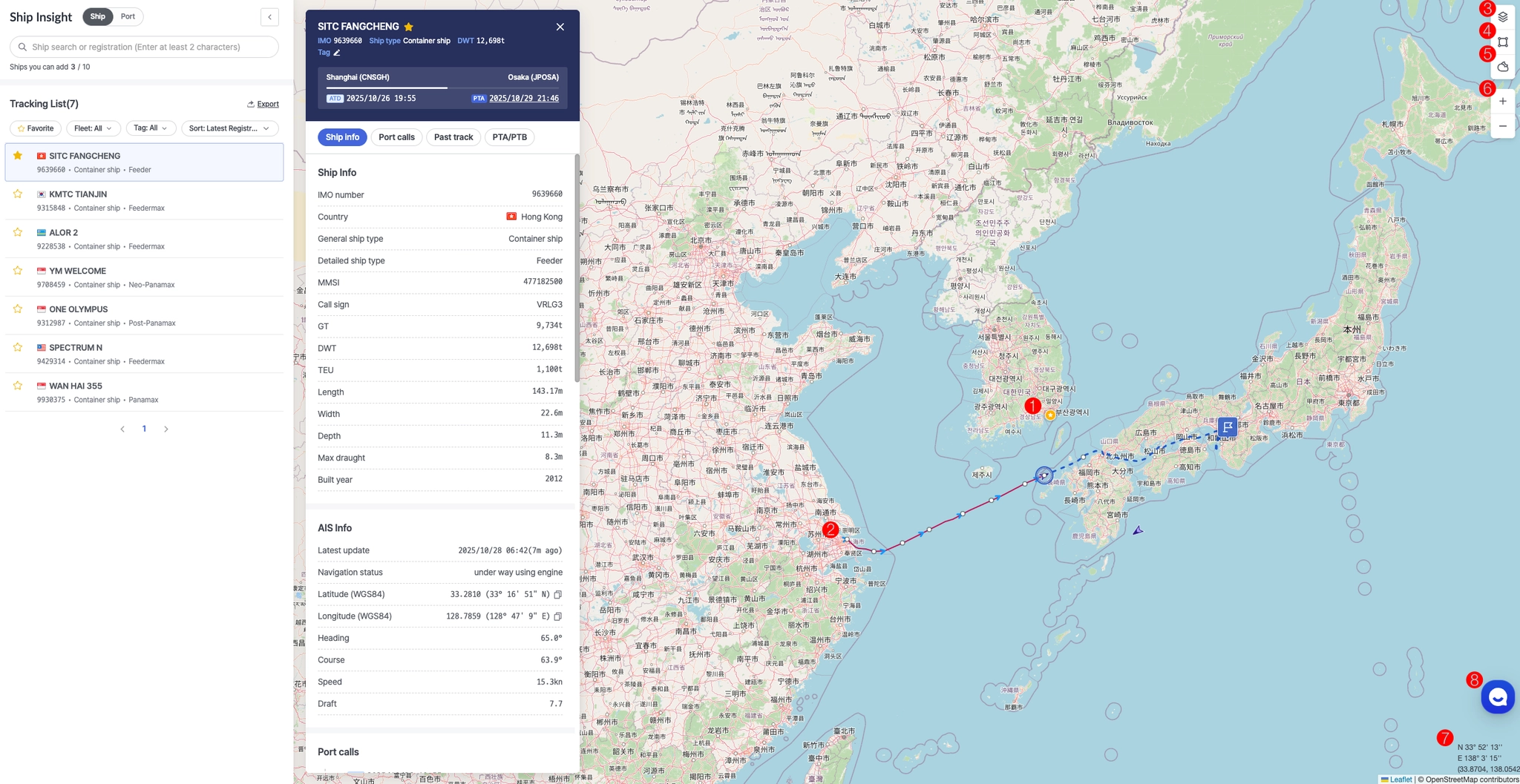Click the MMSI value 477182500
The image size is (1520, 784).
tap(543, 282)
